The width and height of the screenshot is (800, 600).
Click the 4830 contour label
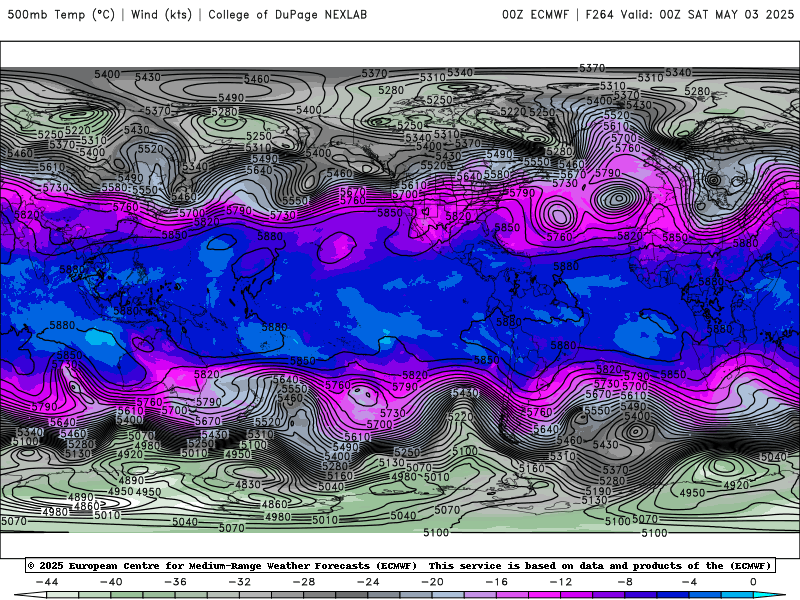pos(248,484)
